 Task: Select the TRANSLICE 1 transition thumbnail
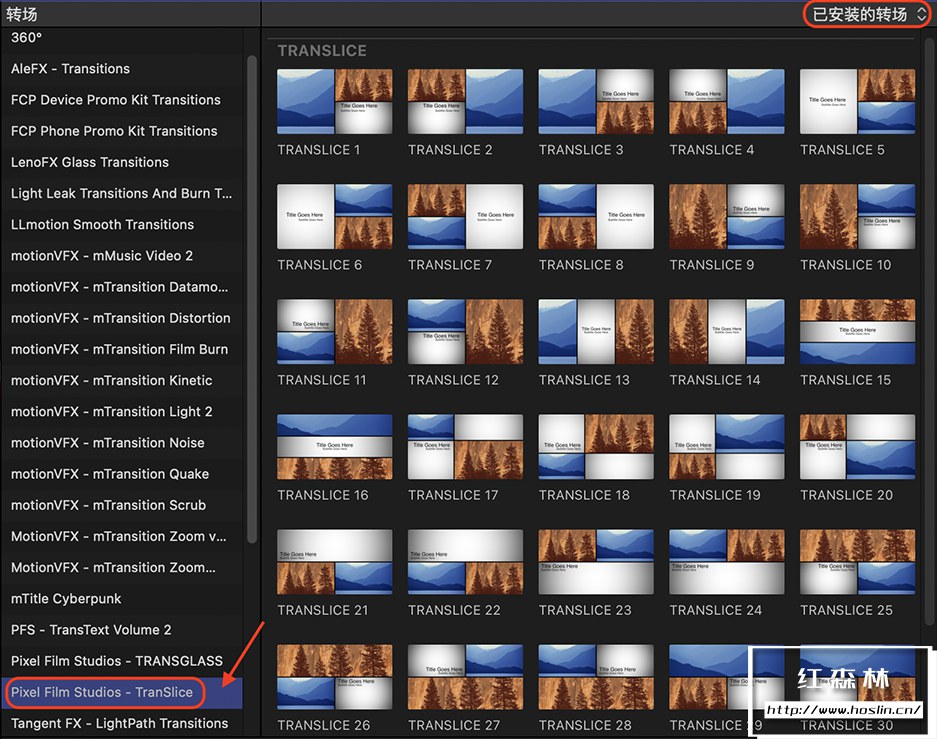point(335,101)
